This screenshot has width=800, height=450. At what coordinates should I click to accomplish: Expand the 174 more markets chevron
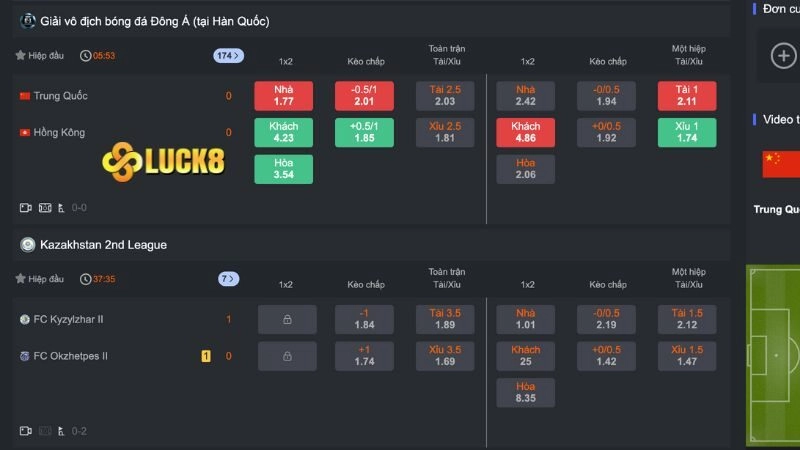(229, 56)
